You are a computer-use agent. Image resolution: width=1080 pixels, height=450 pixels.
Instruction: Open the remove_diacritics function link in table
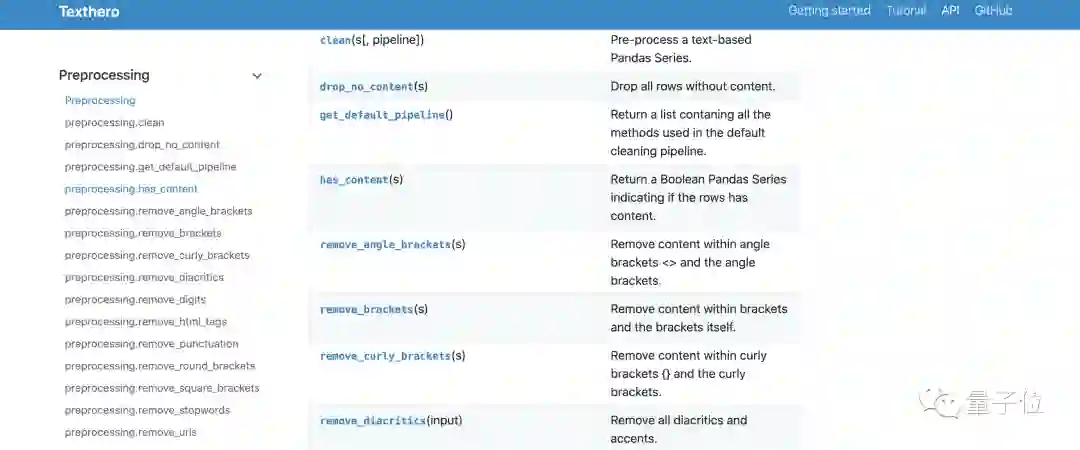373,421
